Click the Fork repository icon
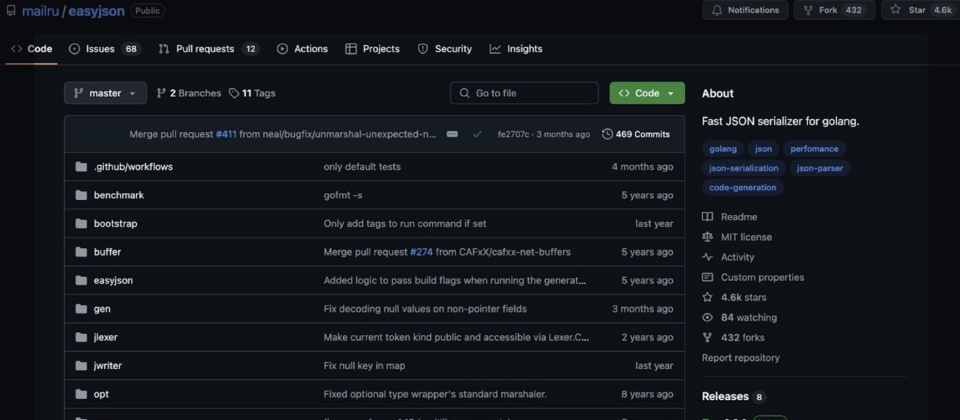 (x=808, y=10)
